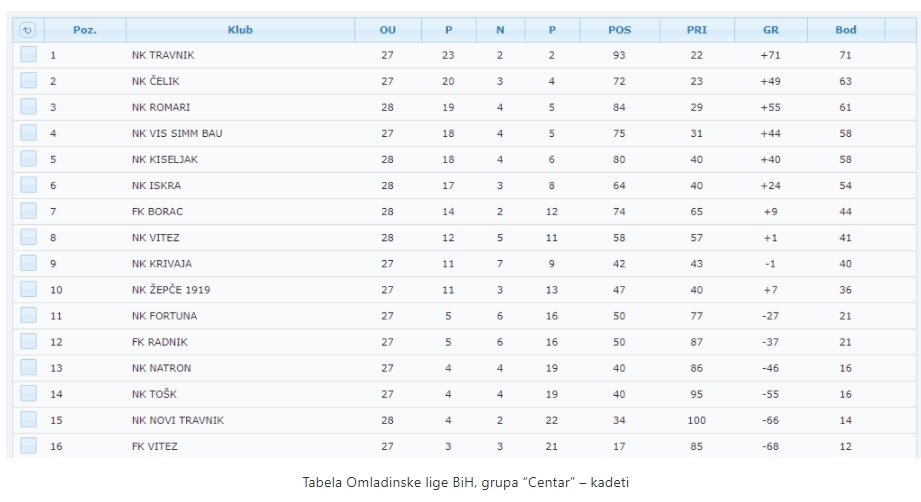Click the N draws column header
Screen dimensions: 921x502
500,30
